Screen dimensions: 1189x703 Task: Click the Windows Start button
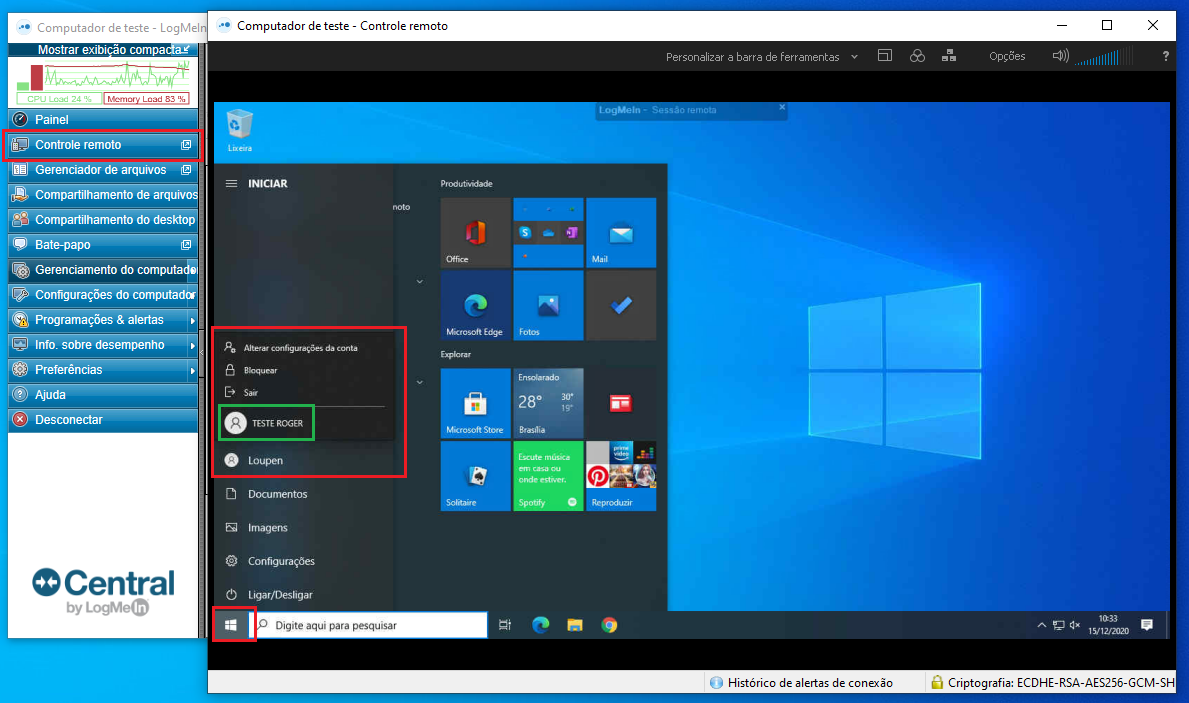231,625
